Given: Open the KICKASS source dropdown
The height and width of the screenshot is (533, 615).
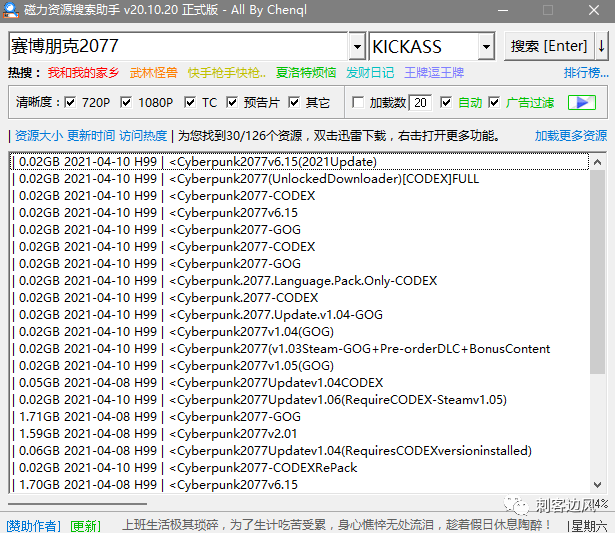Looking at the screenshot, I should pyautogui.click(x=486, y=46).
